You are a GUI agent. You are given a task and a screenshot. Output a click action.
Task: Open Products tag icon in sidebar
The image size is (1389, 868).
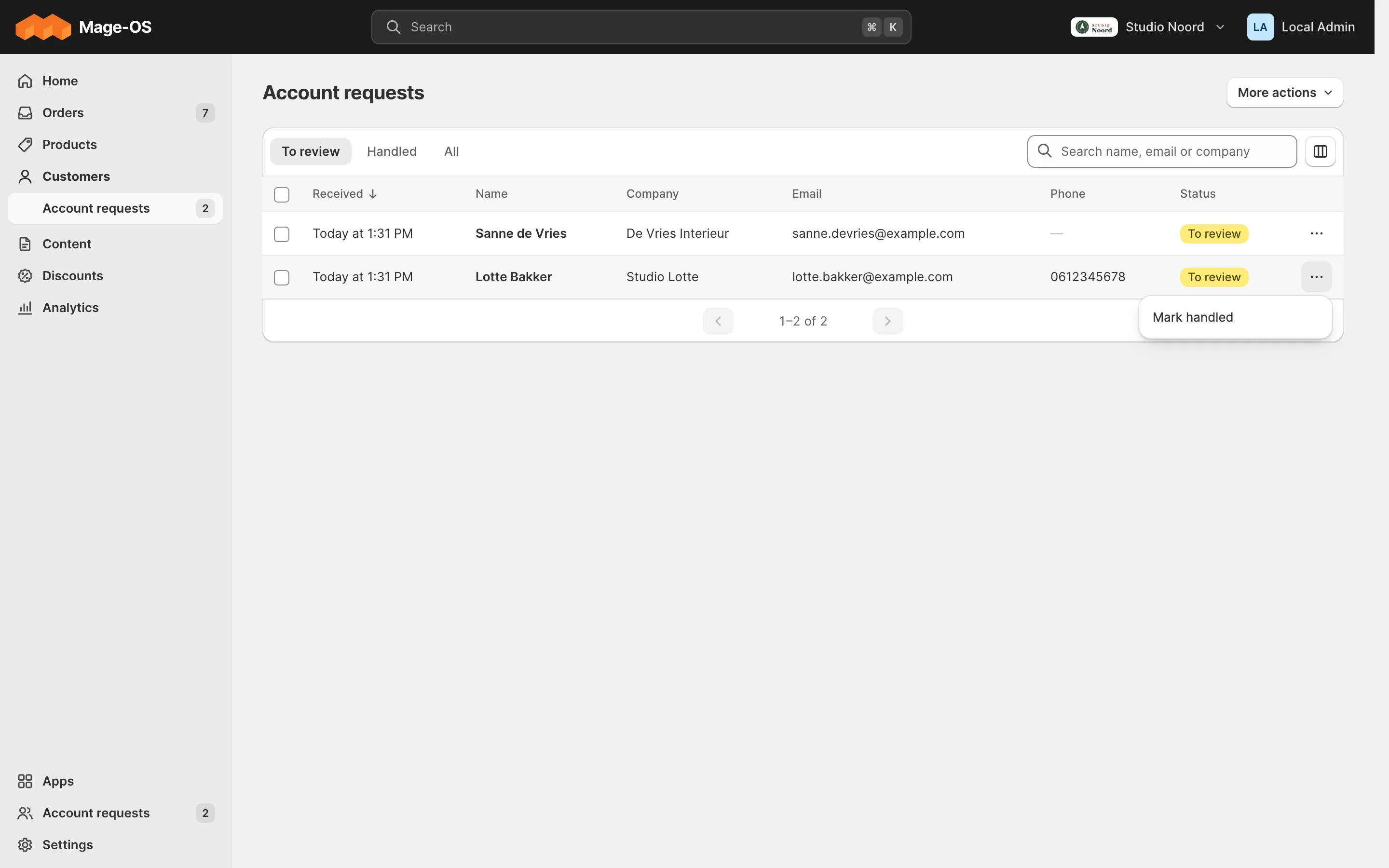[25, 145]
